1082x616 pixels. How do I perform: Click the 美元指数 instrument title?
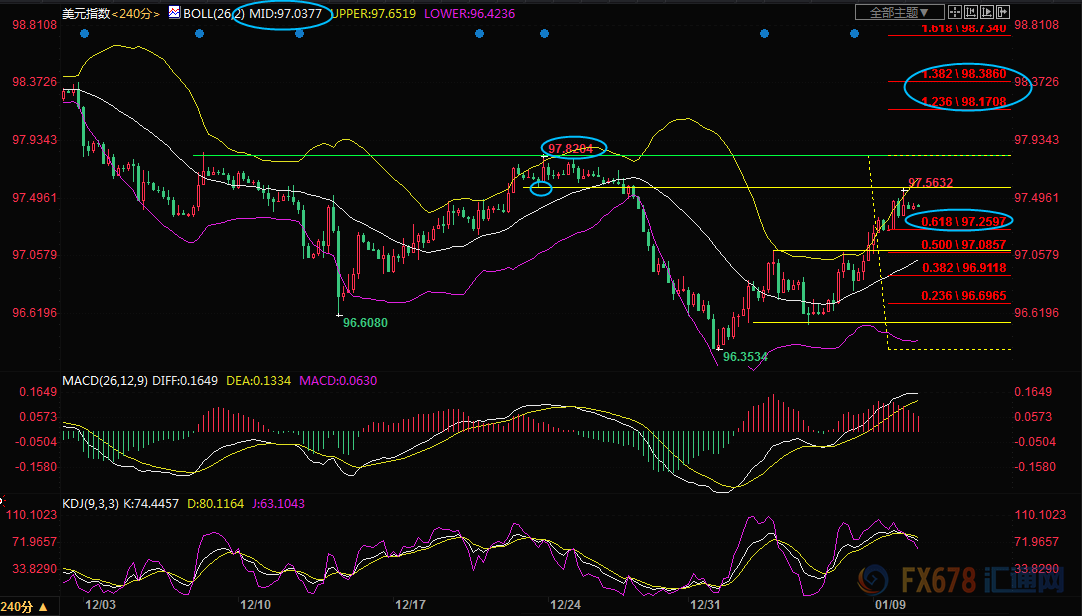tap(87, 13)
